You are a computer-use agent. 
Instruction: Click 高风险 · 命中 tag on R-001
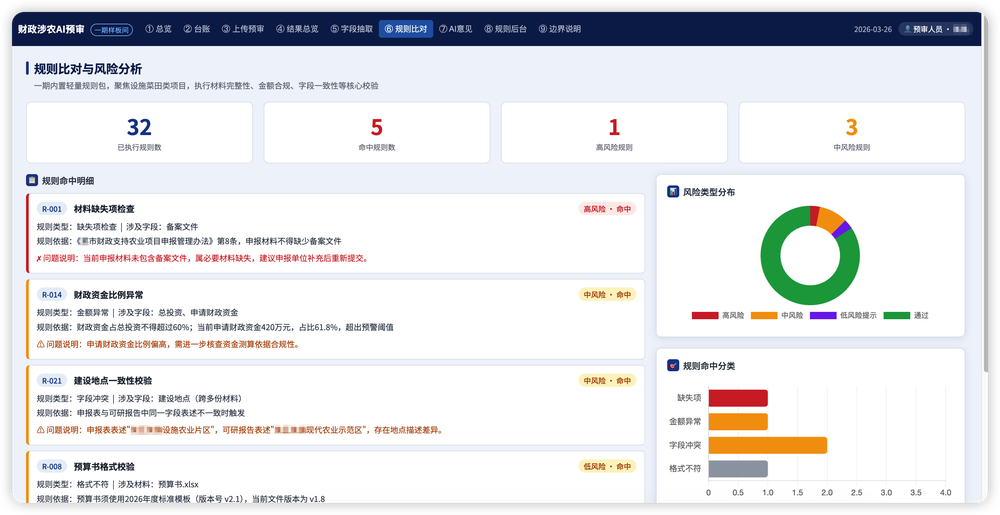[x=607, y=208]
